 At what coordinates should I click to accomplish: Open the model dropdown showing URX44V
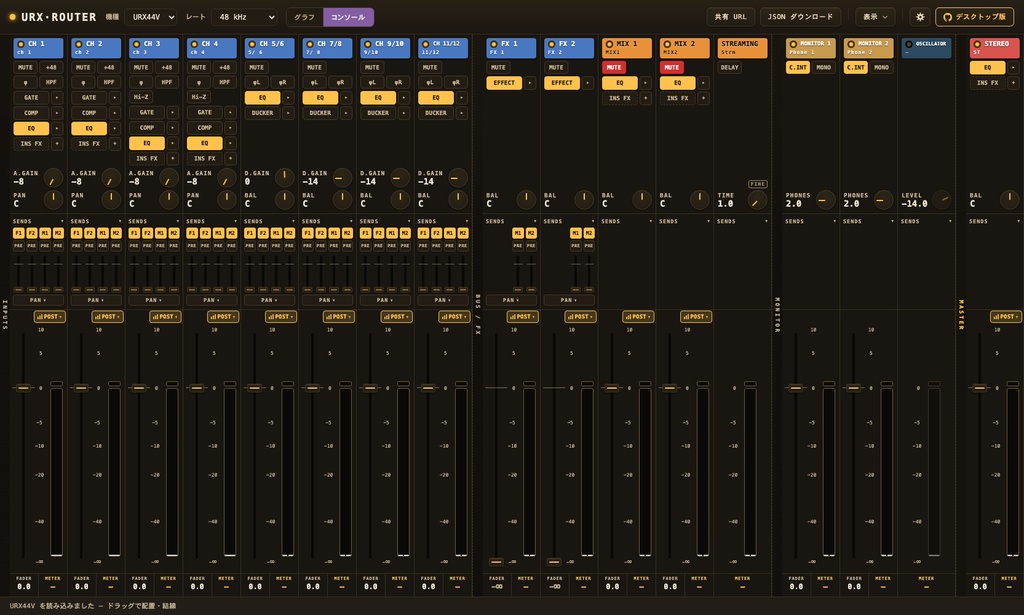151,17
